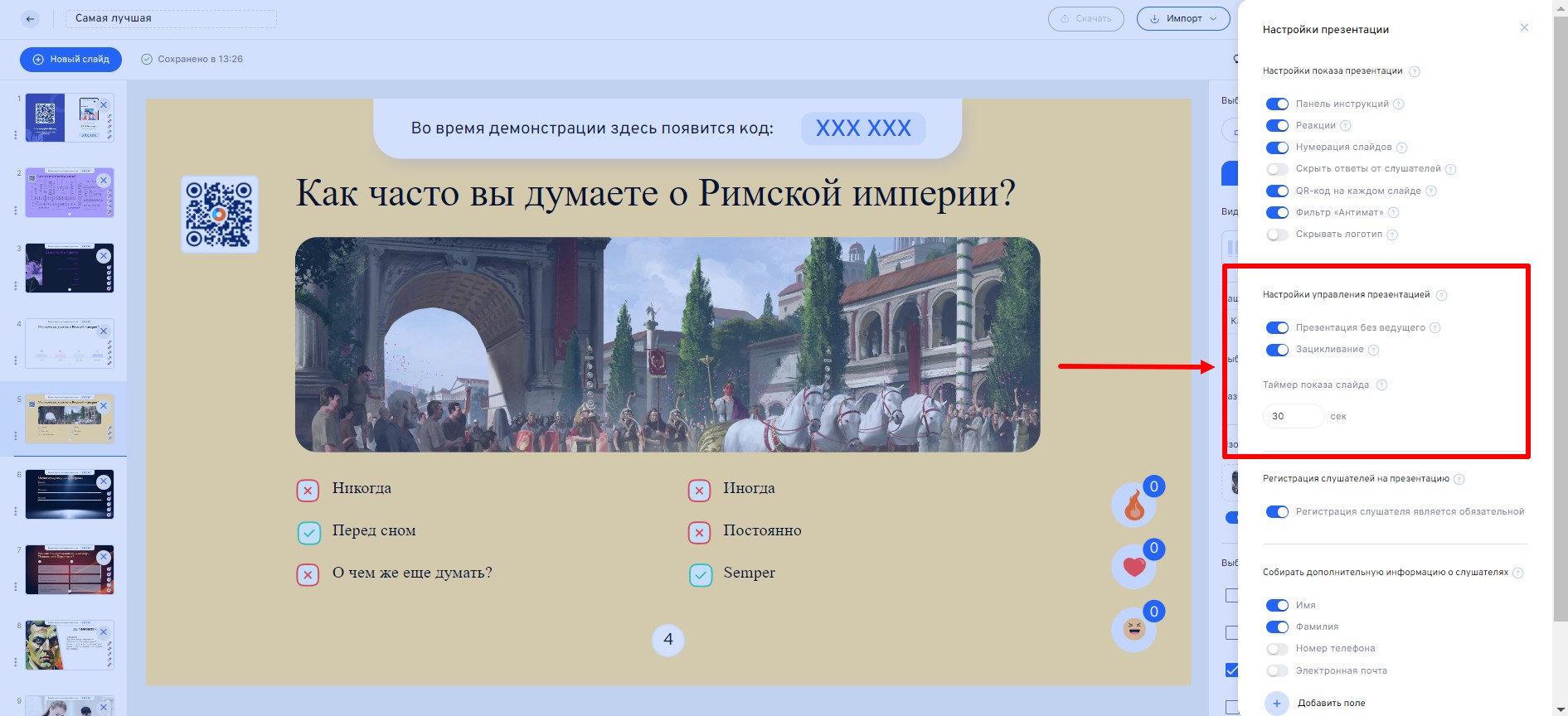Click Добавить поле link
The width and height of the screenshot is (1568, 716).
tap(1331, 704)
